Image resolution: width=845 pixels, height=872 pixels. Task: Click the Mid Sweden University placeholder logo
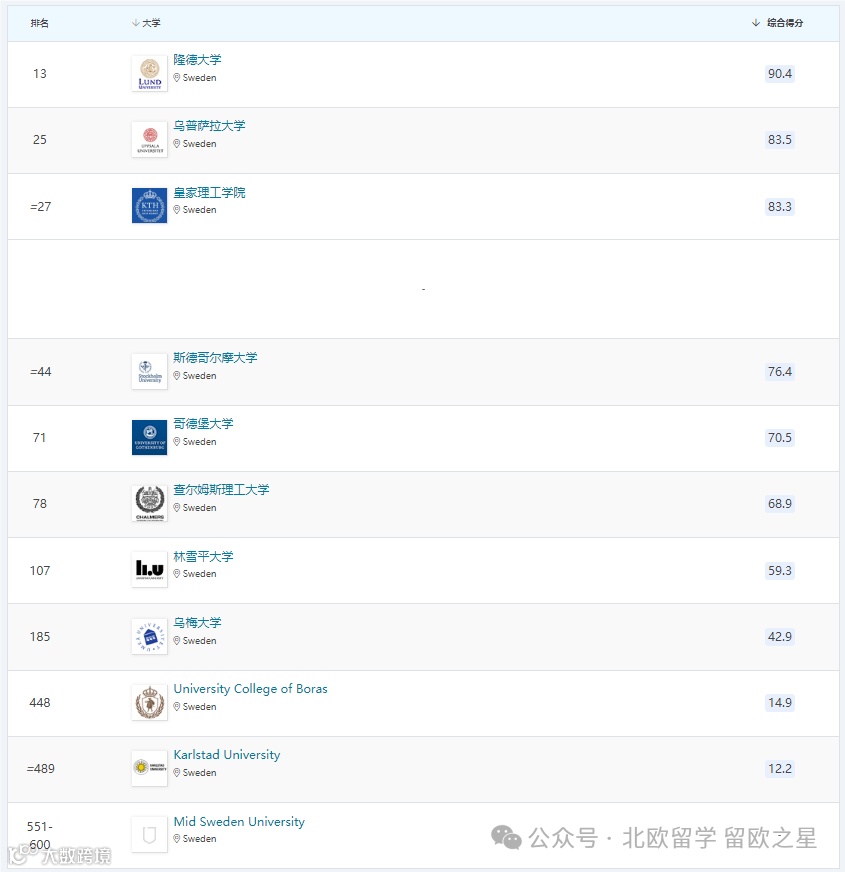point(150,834)
